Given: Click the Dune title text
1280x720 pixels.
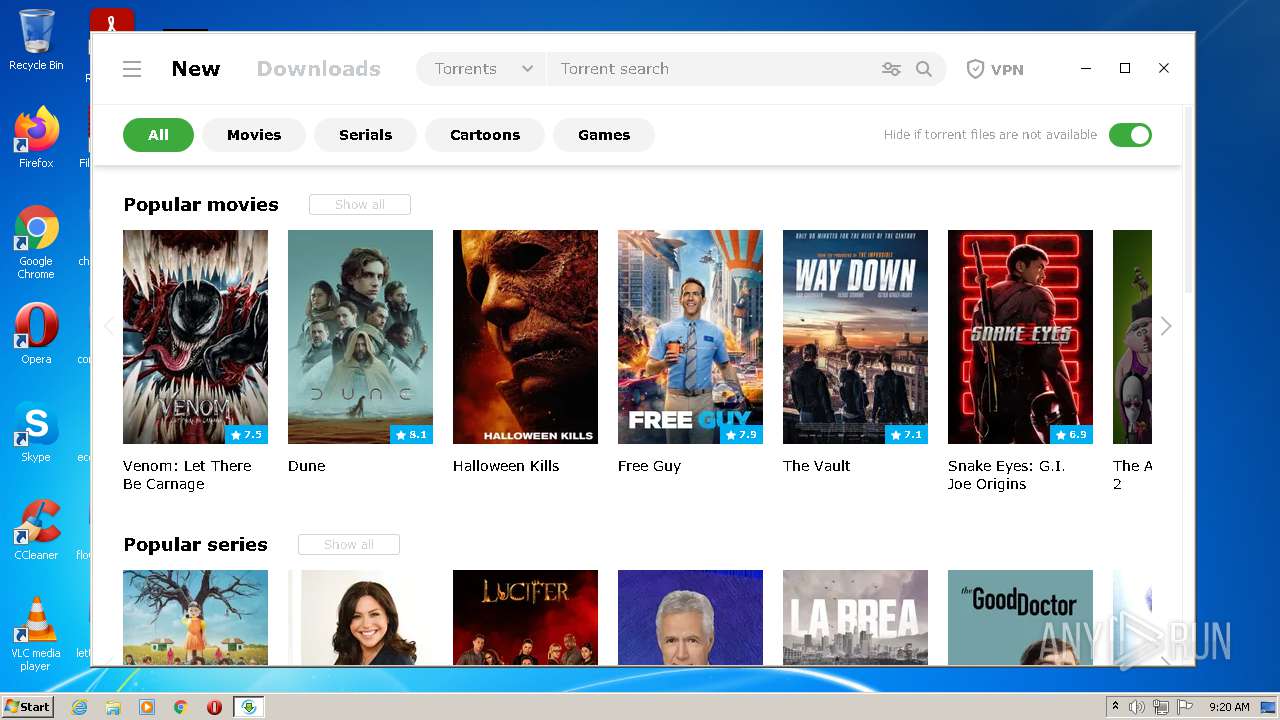Looking at the screenshot, I should point(307,466).
